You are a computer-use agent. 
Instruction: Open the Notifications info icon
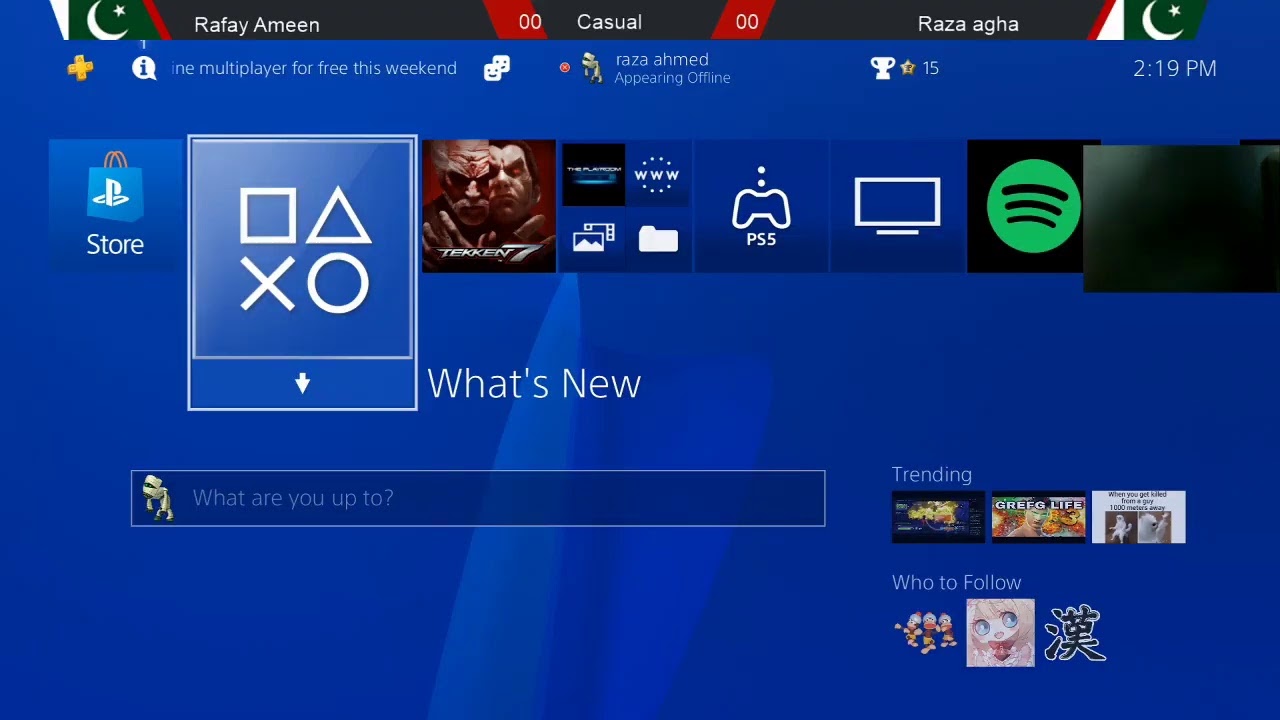pos(144,68)
